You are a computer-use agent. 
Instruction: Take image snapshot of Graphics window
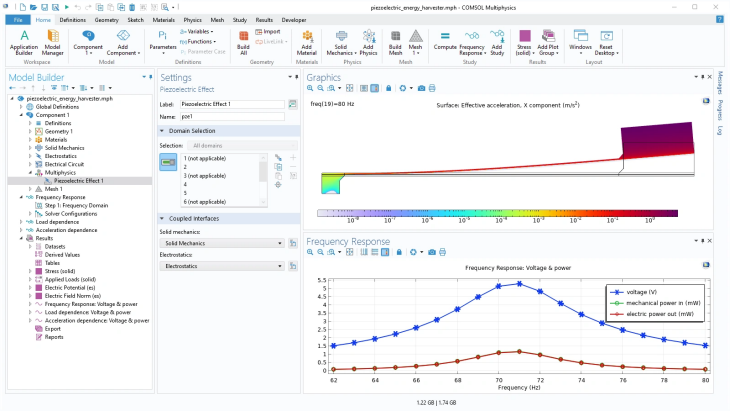(421, 88)
